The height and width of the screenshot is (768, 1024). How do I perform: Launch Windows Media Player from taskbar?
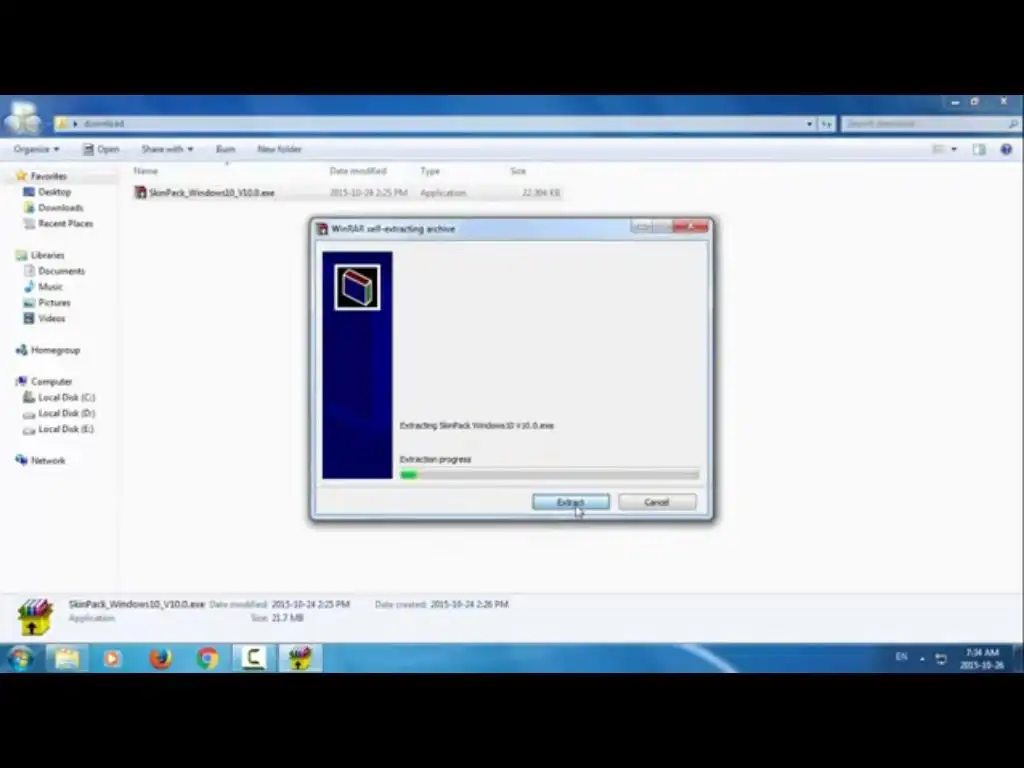[113, 658]
